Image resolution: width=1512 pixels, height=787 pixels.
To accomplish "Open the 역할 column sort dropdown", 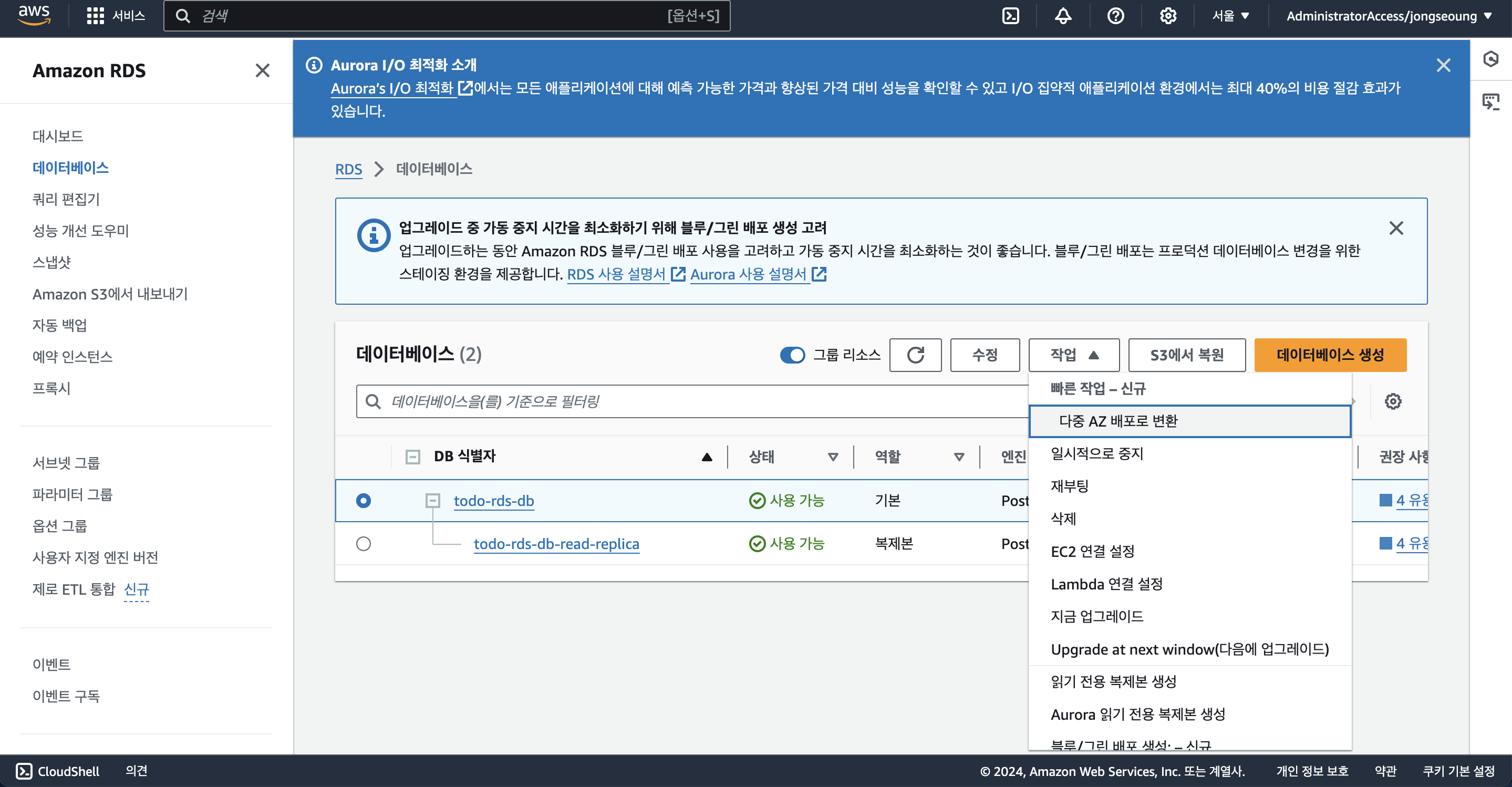I will pyautogui.click(x=958, y=457).
